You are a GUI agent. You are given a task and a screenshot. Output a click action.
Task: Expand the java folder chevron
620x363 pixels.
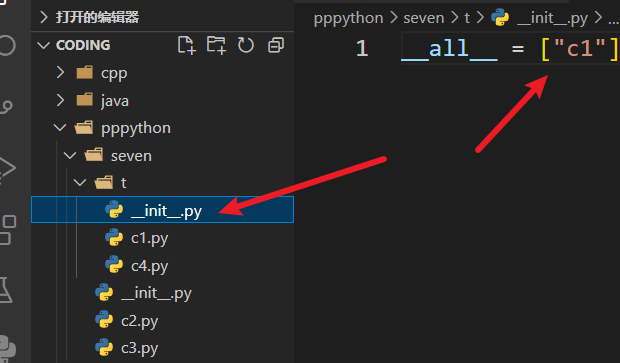60,100
